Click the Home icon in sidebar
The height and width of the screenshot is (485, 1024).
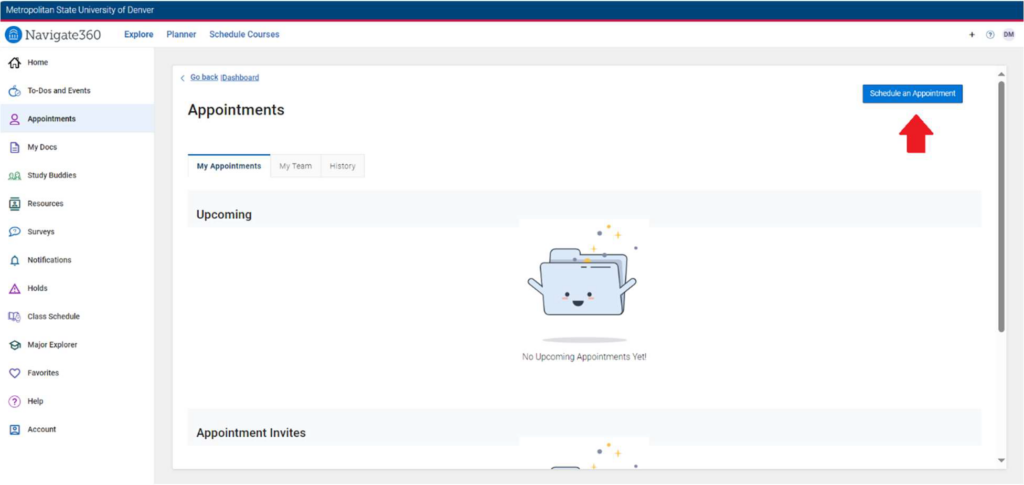(14, 63)
